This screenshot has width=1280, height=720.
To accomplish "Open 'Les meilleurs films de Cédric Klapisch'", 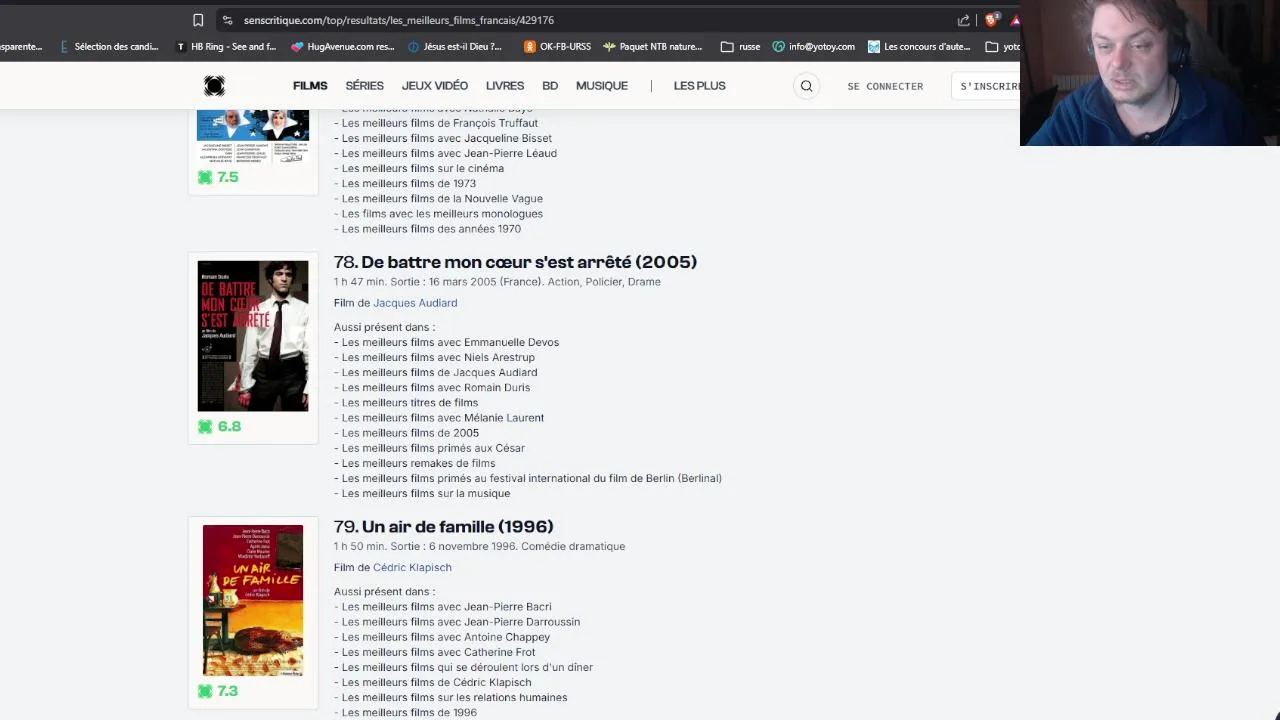I will tap(437, 682).
